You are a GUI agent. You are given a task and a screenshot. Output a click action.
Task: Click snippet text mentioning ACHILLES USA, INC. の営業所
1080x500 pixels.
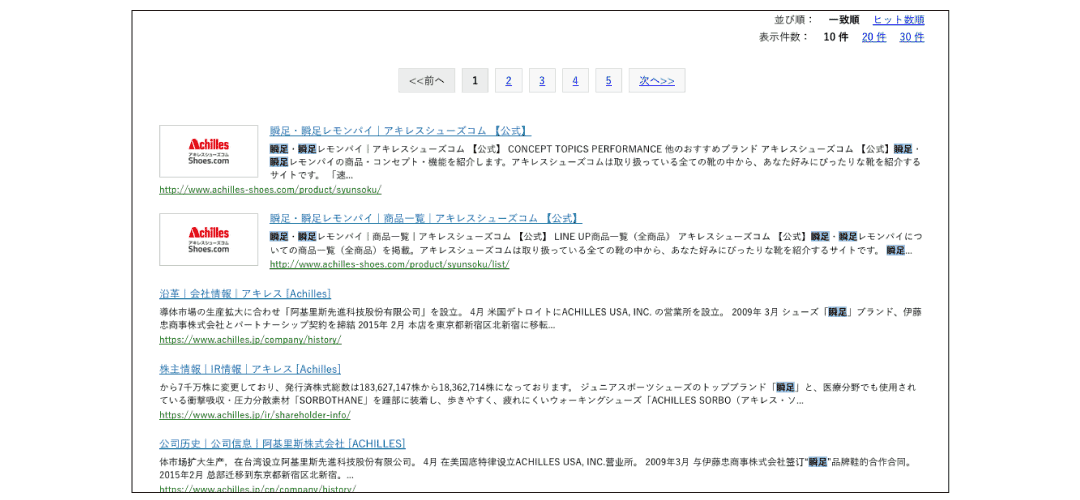pyautogui.click(x=541, y=318)
